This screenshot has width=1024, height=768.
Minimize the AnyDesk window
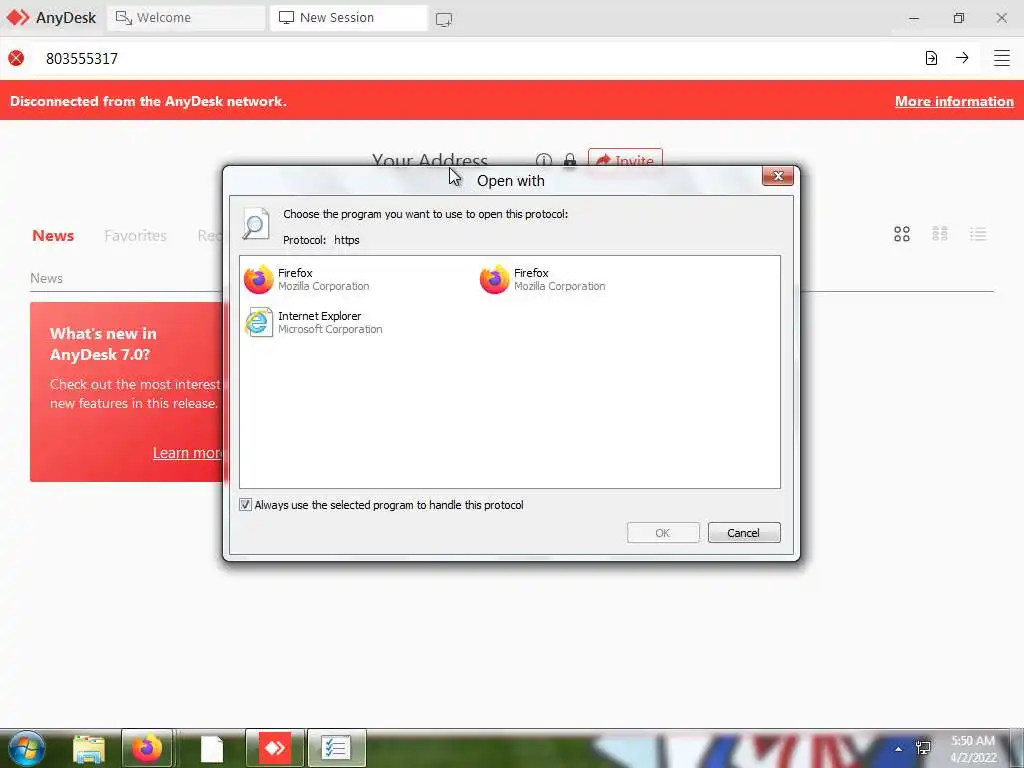pyautogui.click(x=914, y=18)
